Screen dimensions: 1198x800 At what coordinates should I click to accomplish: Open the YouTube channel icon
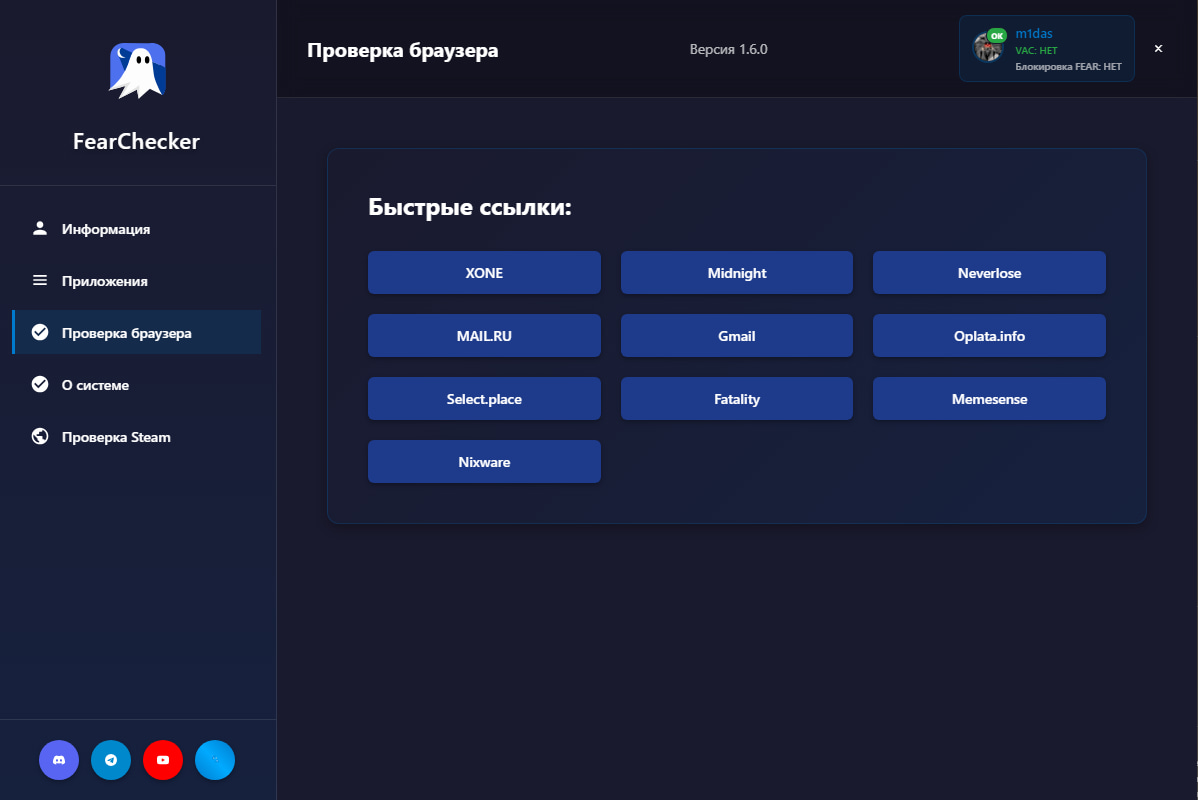(x=163, y=760)
